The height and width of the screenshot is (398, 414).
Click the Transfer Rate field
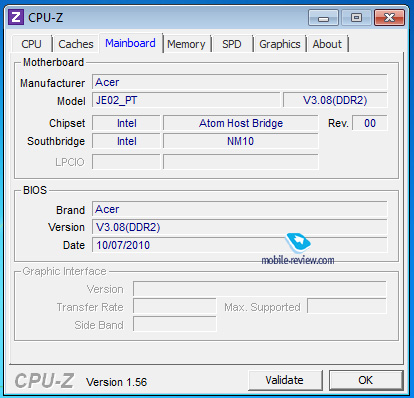[175, 307]
